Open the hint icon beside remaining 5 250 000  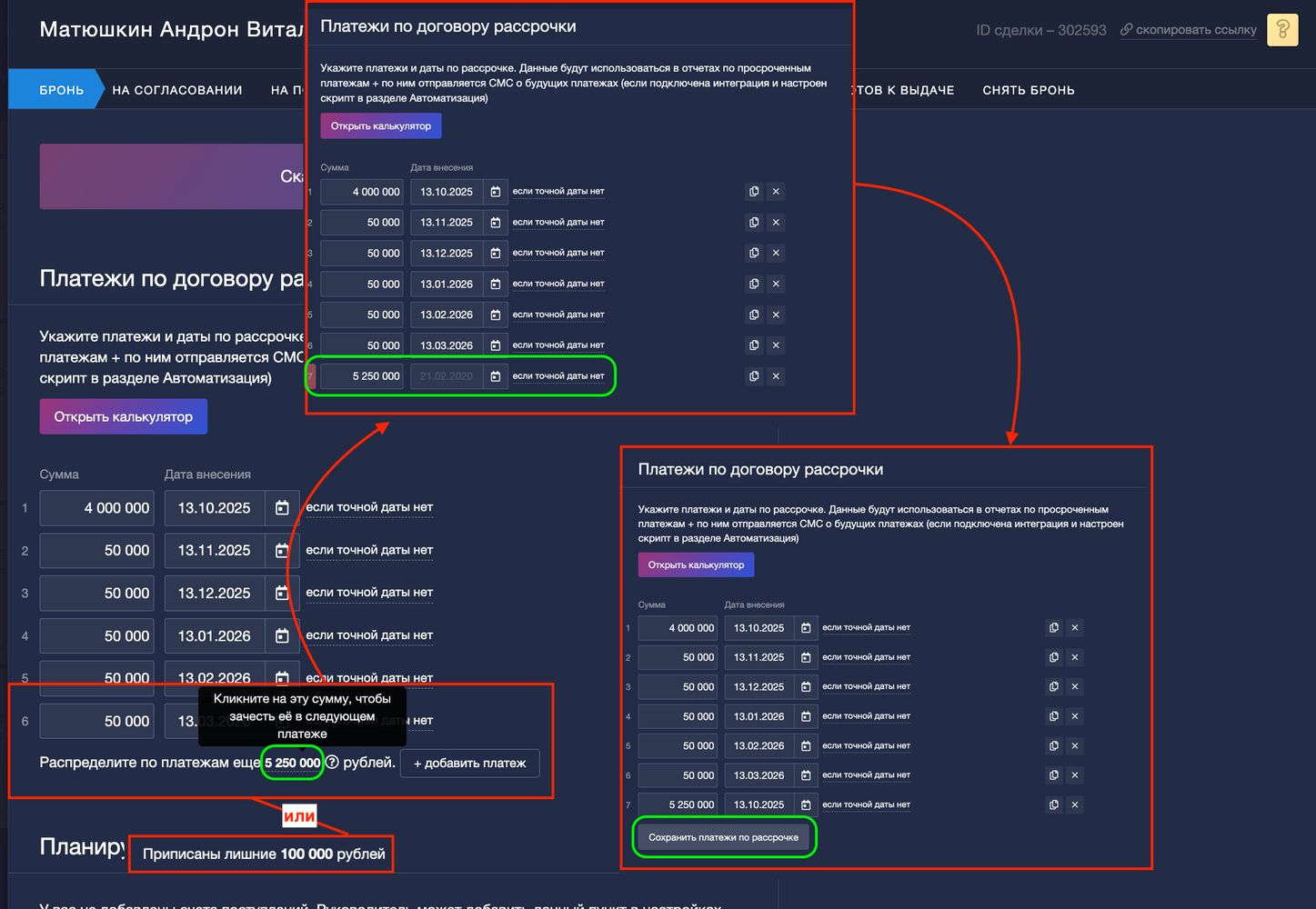pyautogui.click(x=332, y=763)
